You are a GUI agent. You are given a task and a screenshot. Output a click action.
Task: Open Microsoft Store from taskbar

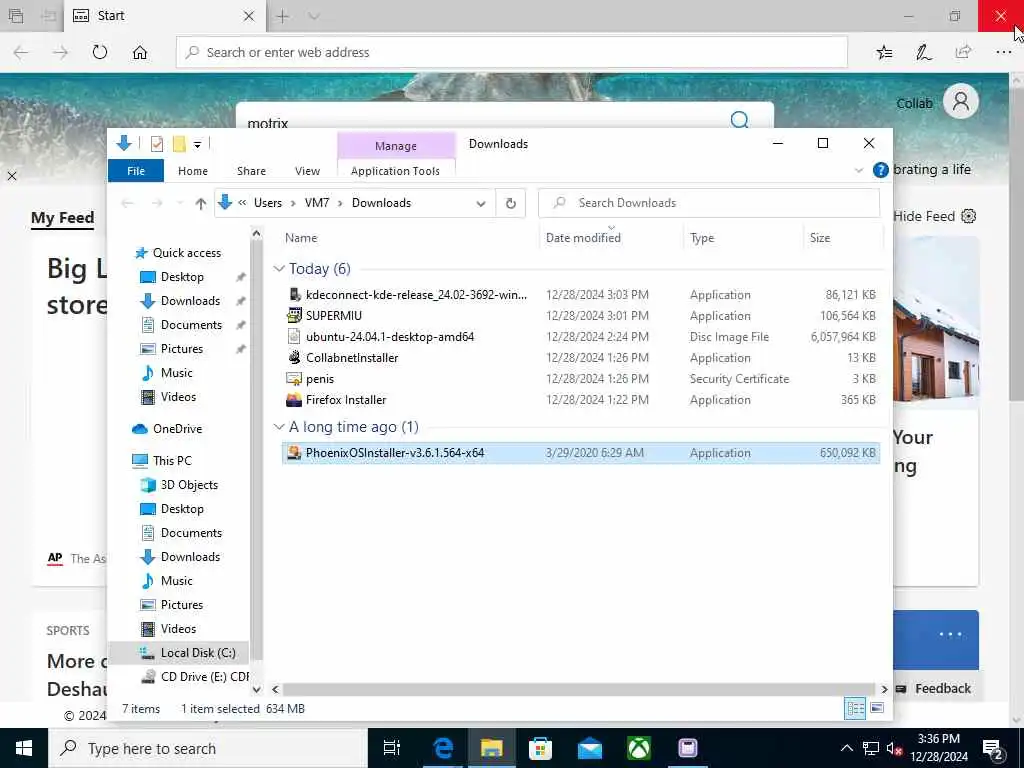(x=540, y=748)
